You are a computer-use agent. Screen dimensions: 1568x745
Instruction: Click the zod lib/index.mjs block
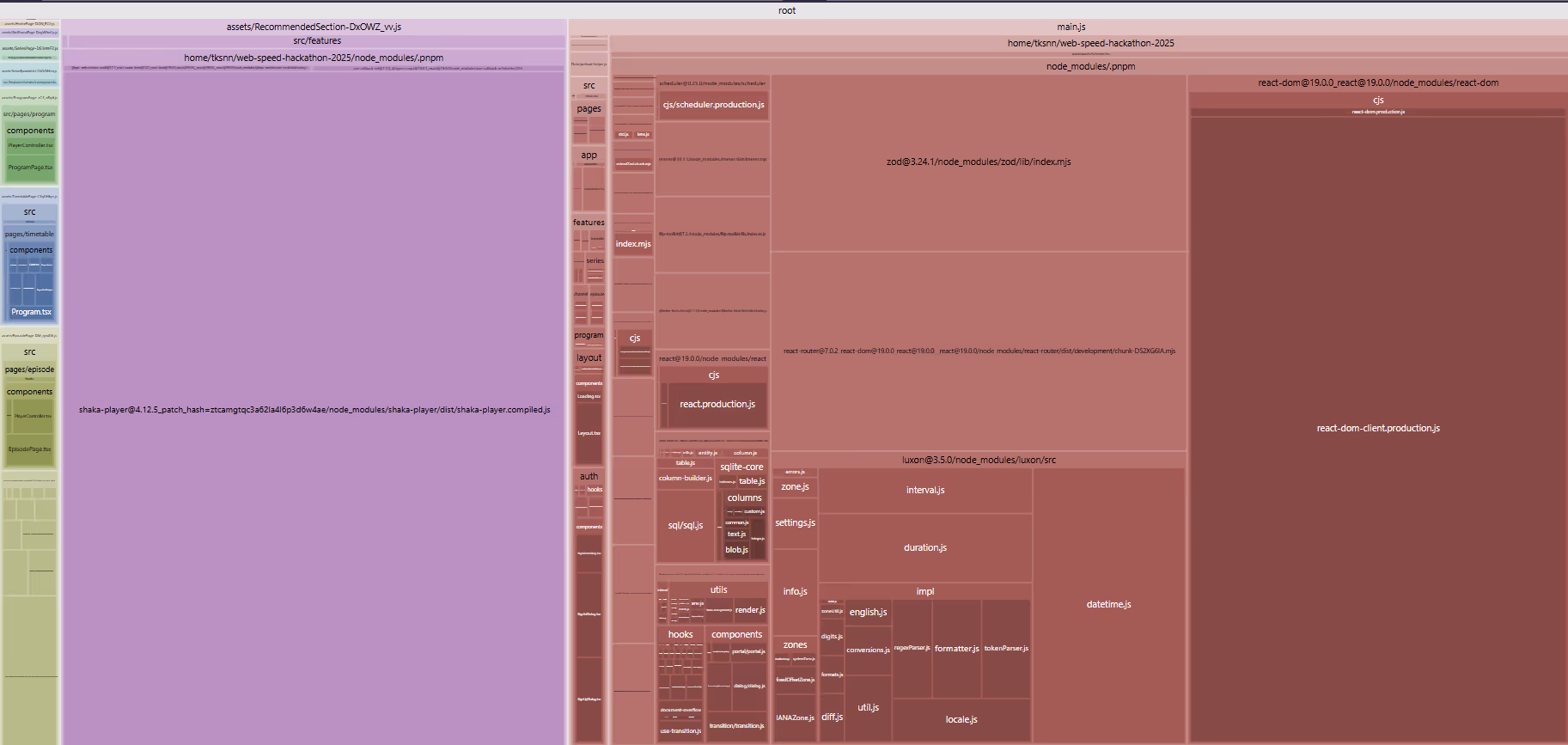point(979,162)
